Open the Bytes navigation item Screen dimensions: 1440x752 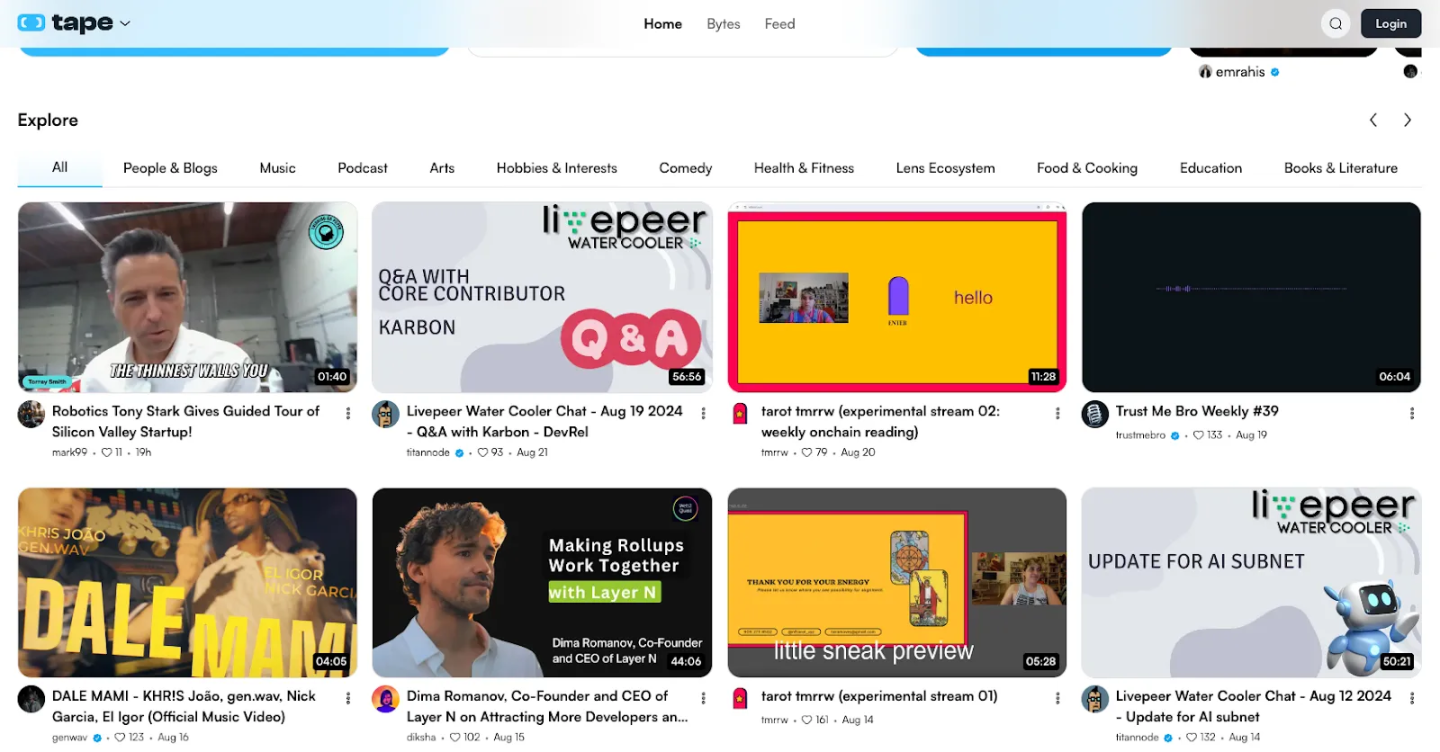[x=723, y=24]
